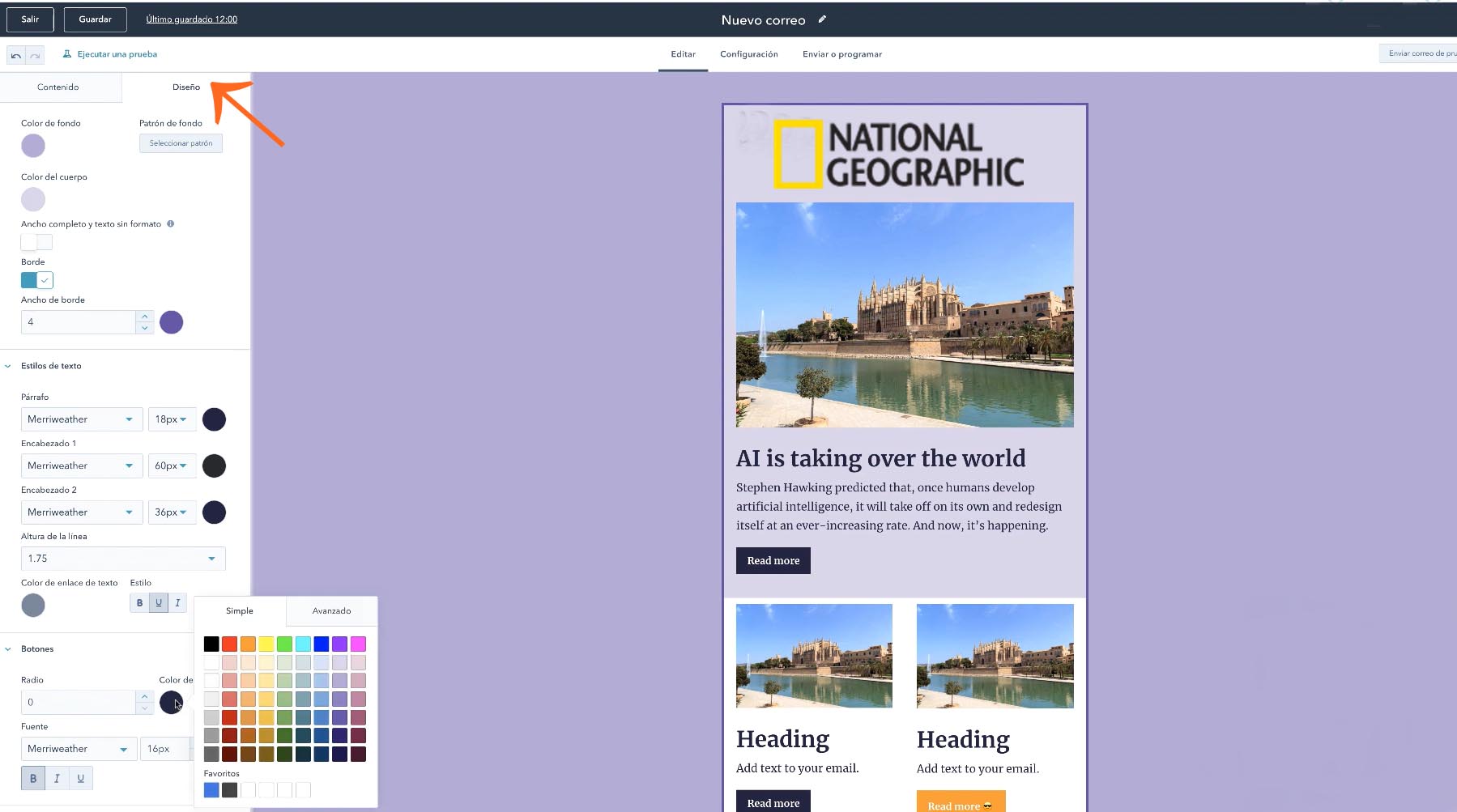Select the National Geographic logo image
The image size is (1457, 812).
(x=899, y=155)
